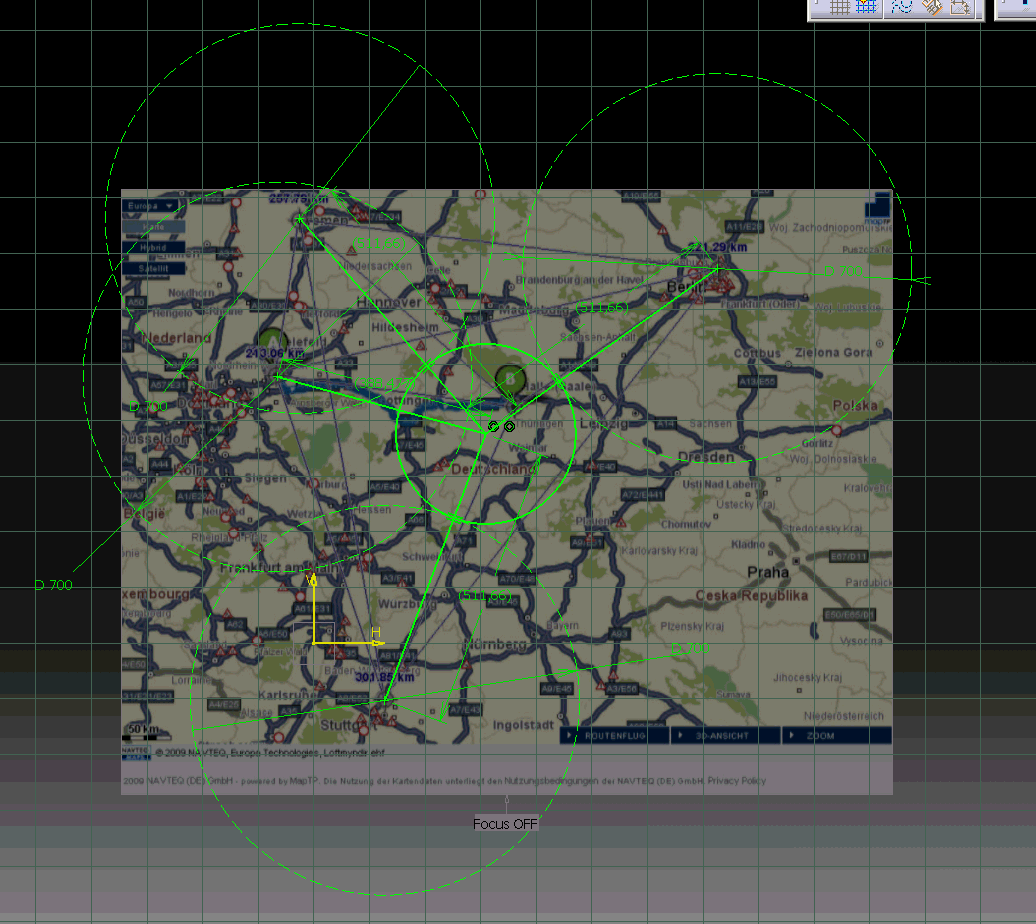Click the Ingolstadt city label
Viewport: 1036px width, 924px height.
[x=523, y=725]
